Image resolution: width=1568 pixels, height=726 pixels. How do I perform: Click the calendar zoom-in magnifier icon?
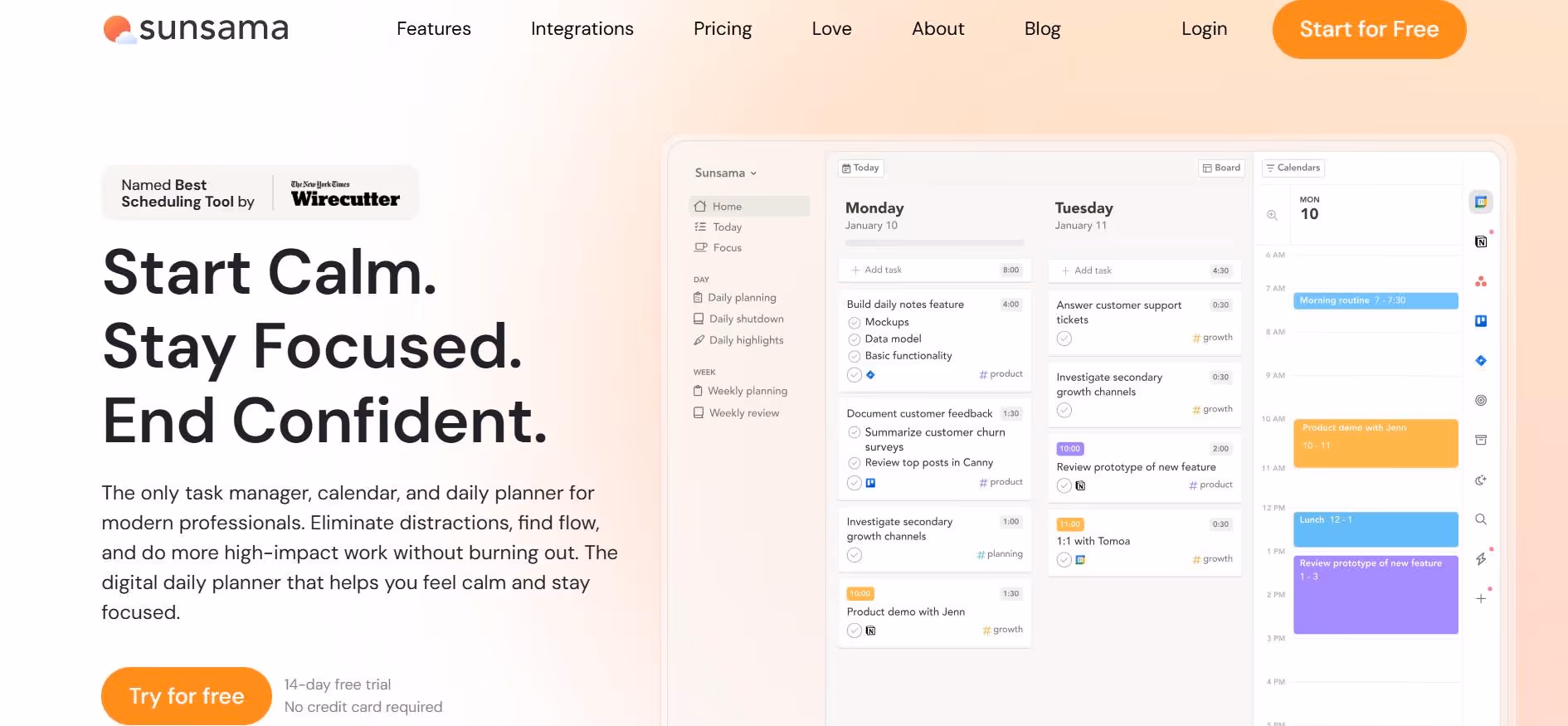pos(1272,215)
